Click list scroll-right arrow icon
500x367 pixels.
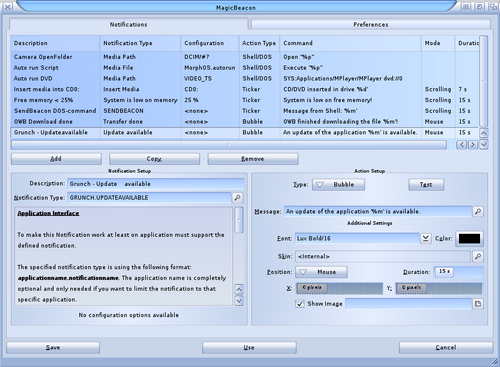(472, 145)
